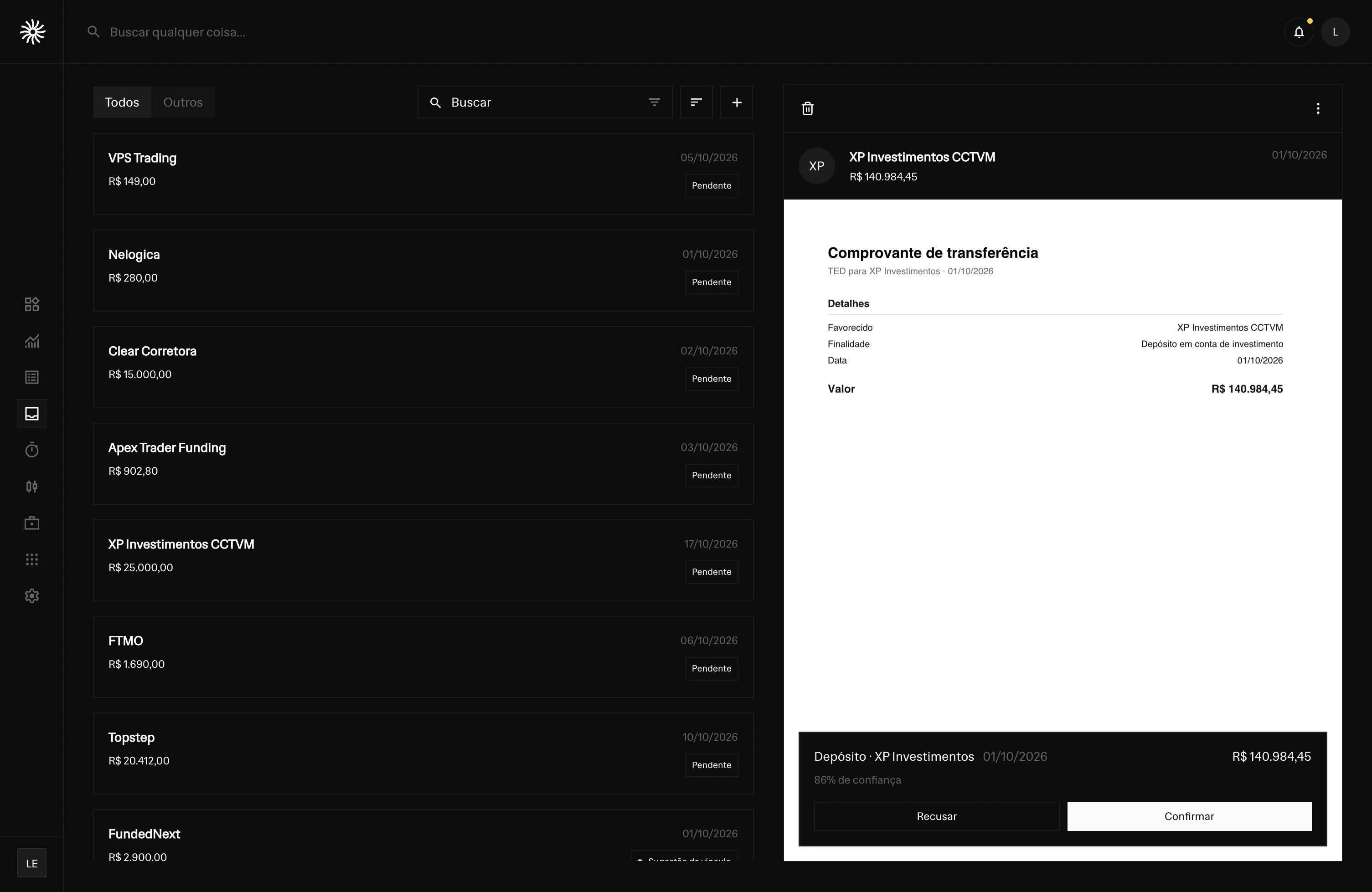Click the Confirmar button
The height and width of the screenshot is (892, 1372).
tap(1189, 816)
